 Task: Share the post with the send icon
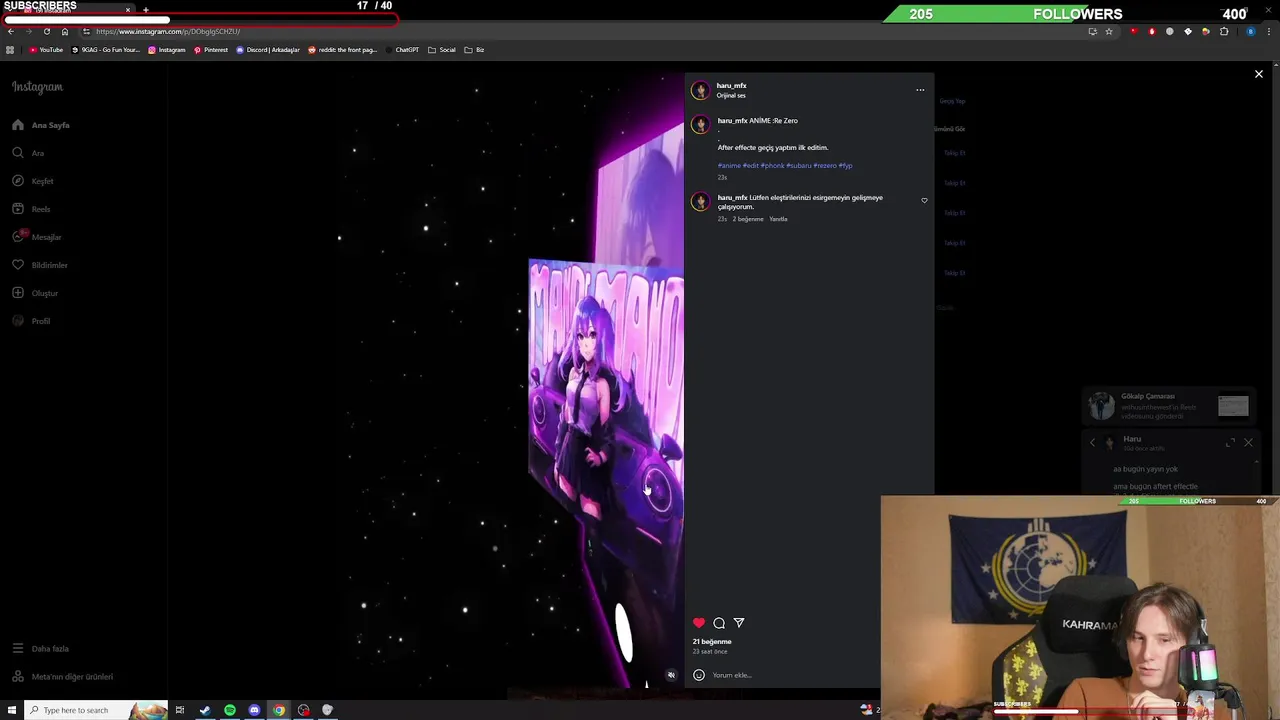click(x=739, y=623)
